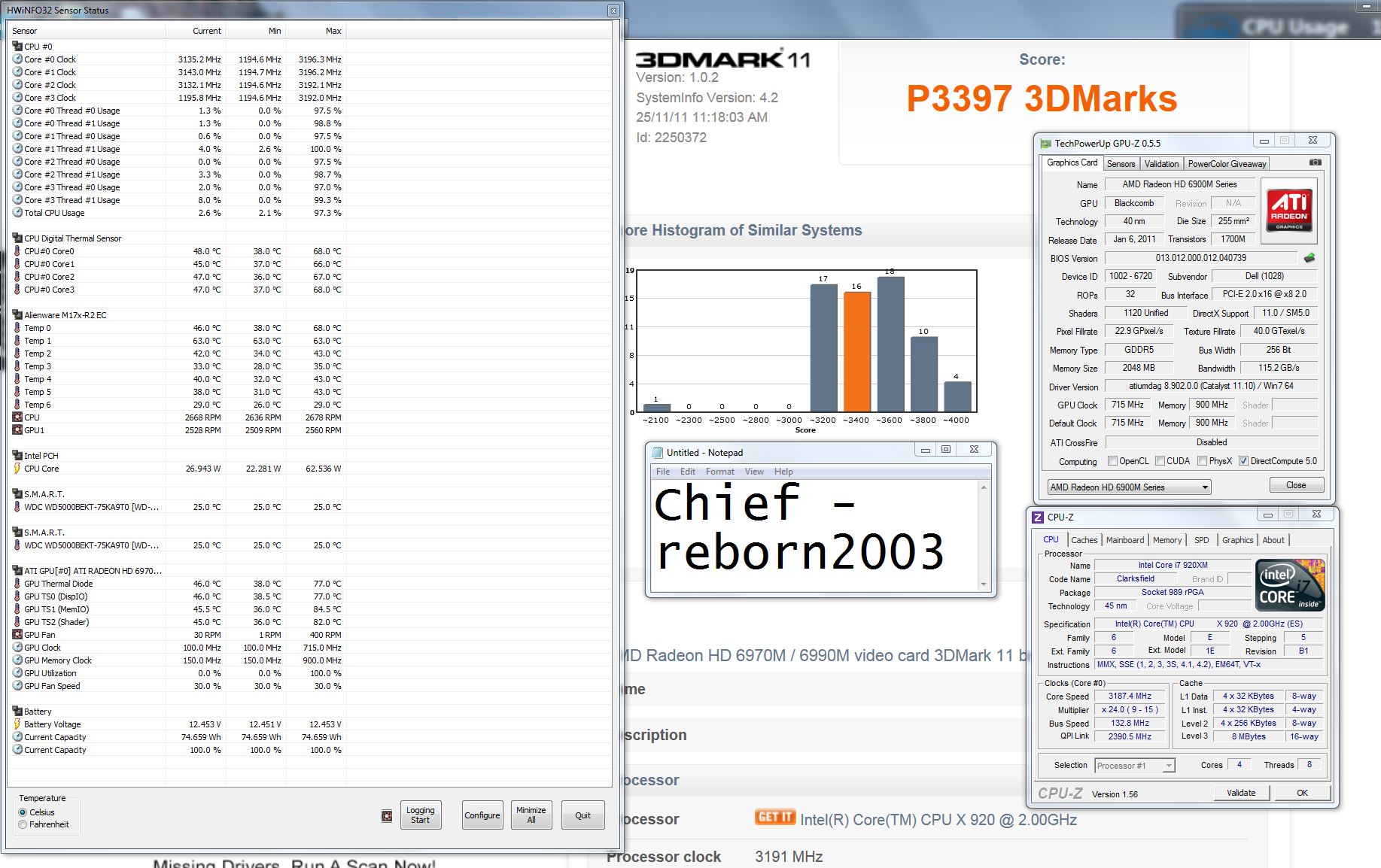Click the Total CPU Usage row icon

point(17,212)
